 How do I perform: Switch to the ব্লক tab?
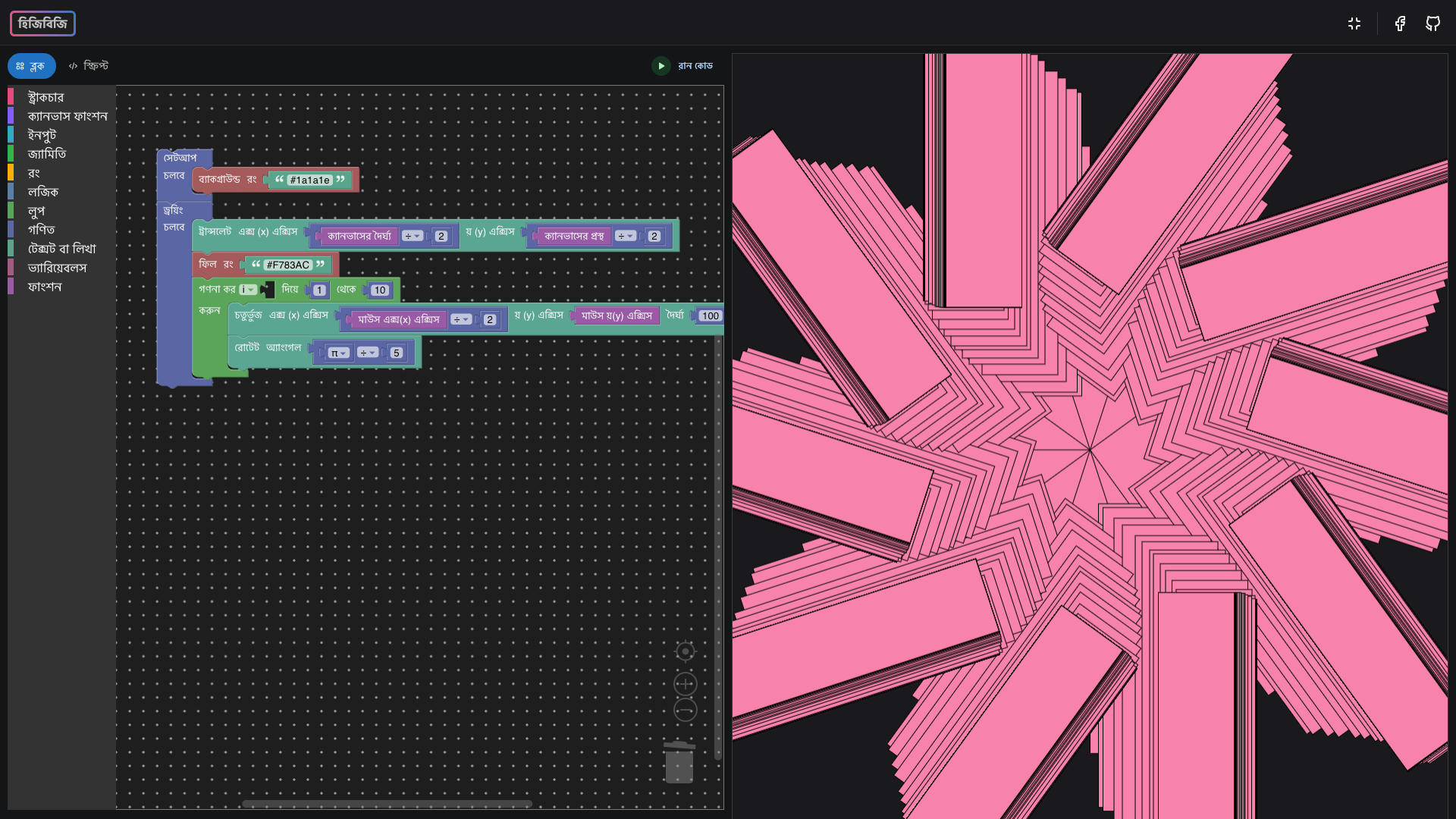pyautogui.click(x=31, y=66)
